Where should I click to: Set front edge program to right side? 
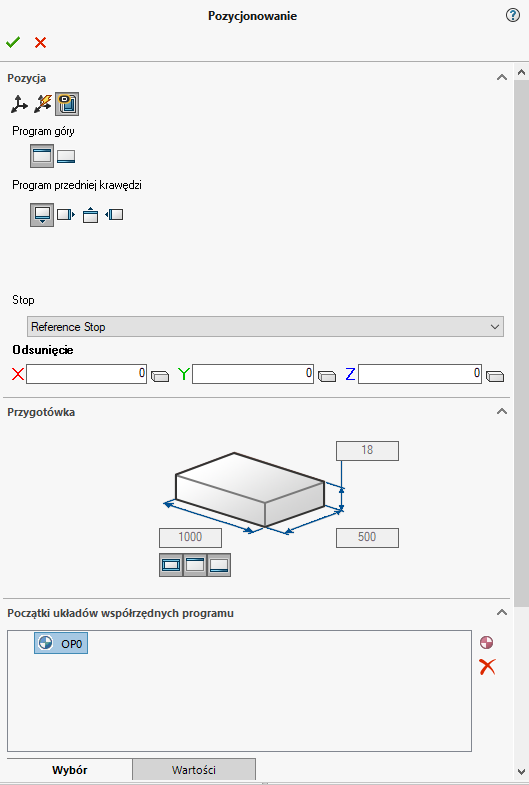(x=66, y=215)
